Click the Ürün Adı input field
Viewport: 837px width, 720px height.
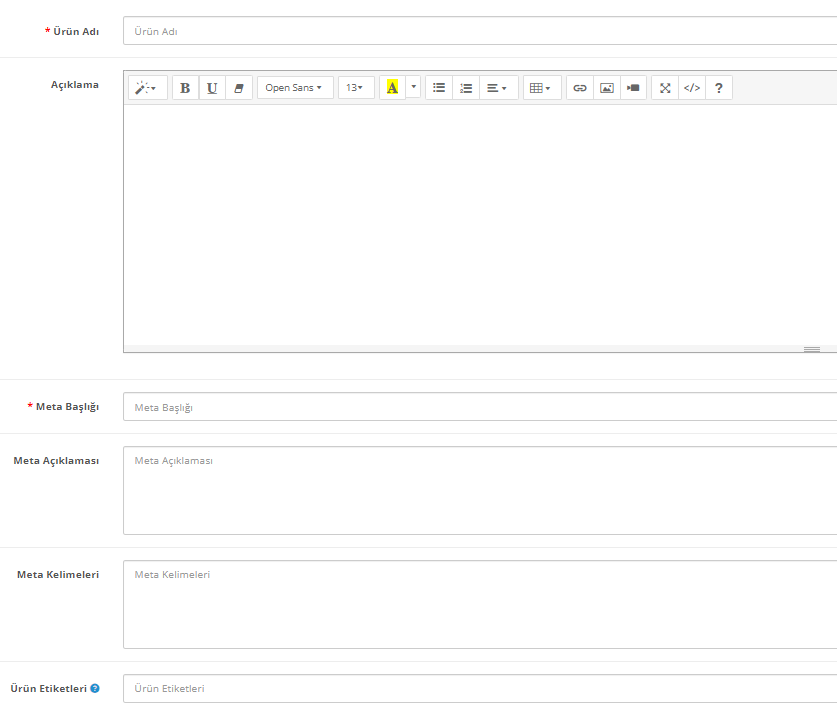[480, 31]
